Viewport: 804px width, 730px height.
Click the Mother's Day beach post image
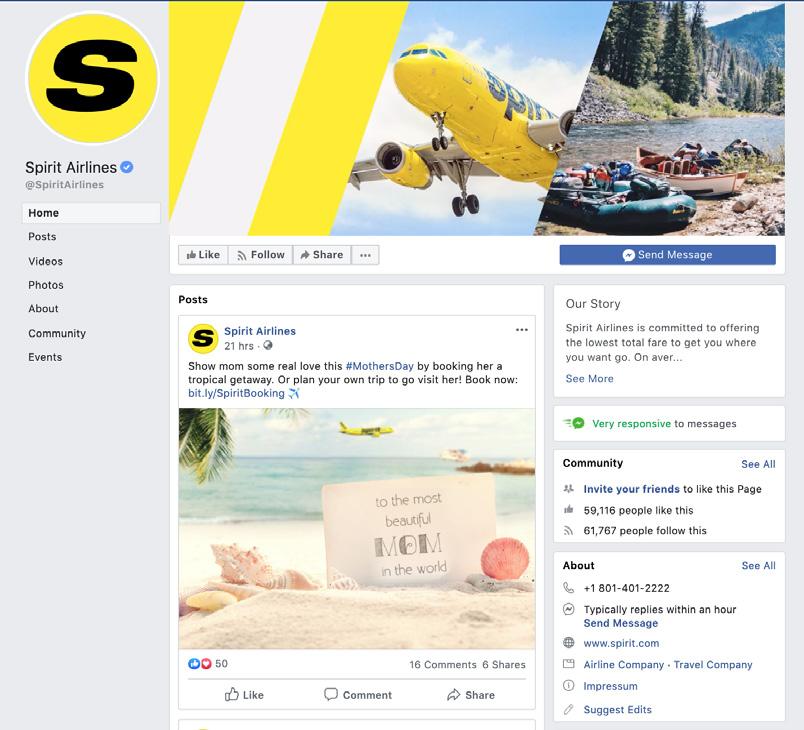[x=357, y=529]
